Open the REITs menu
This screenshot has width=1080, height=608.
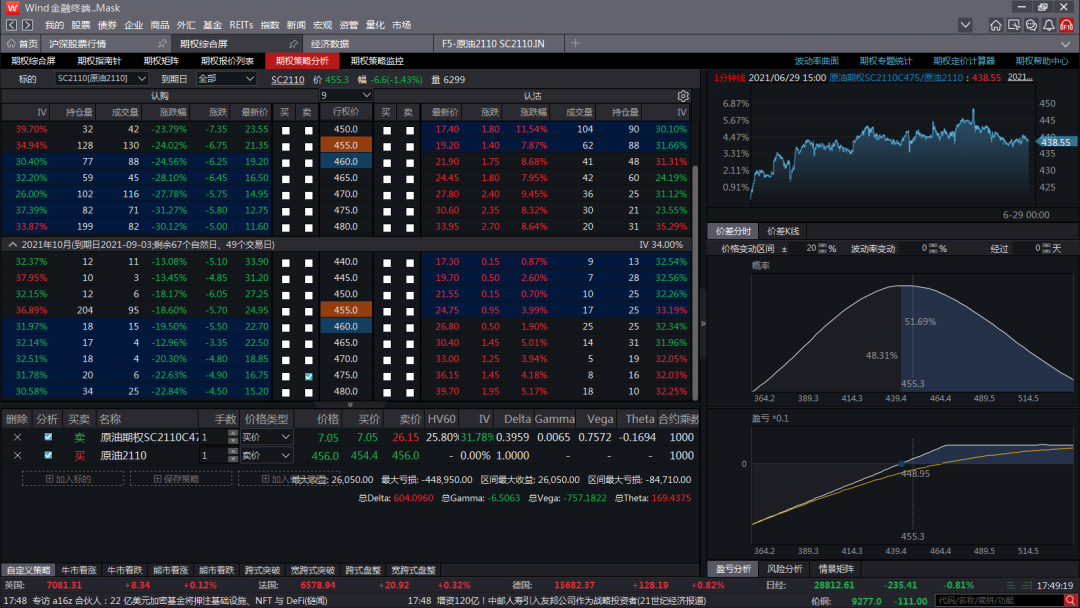240,25
